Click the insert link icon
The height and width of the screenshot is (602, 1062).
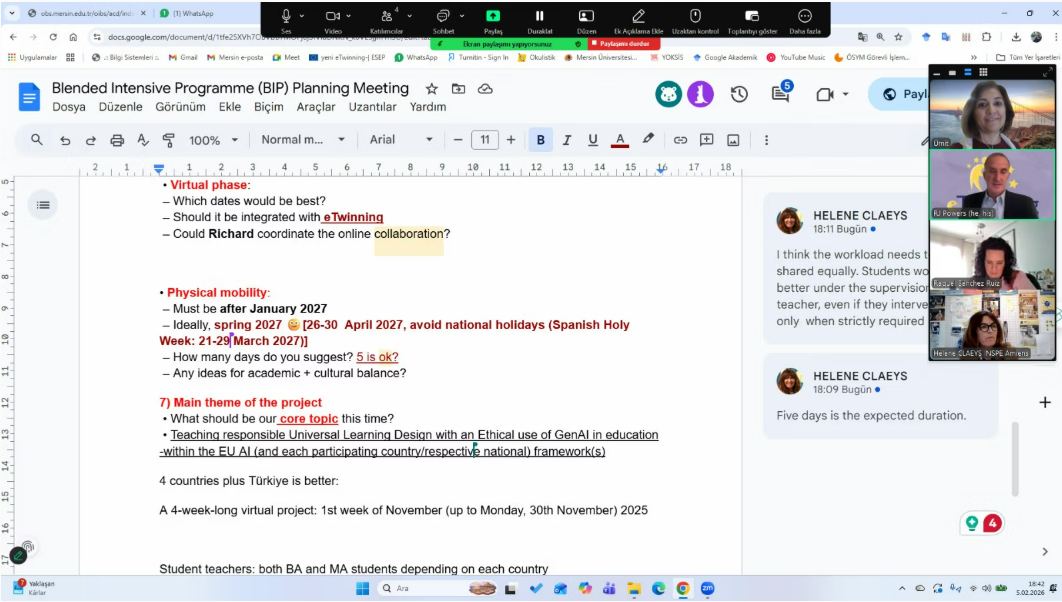(x=680, y=140)
